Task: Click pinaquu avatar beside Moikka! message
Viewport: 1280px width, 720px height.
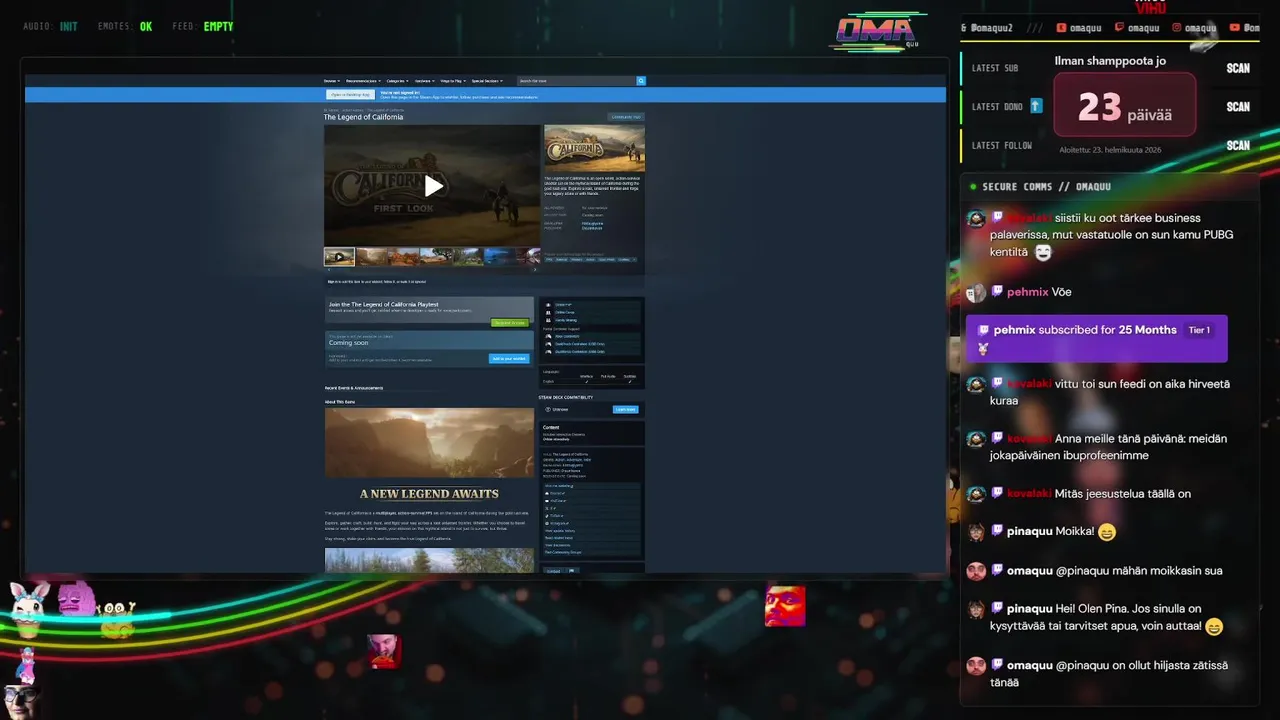Action: (976, 532)
